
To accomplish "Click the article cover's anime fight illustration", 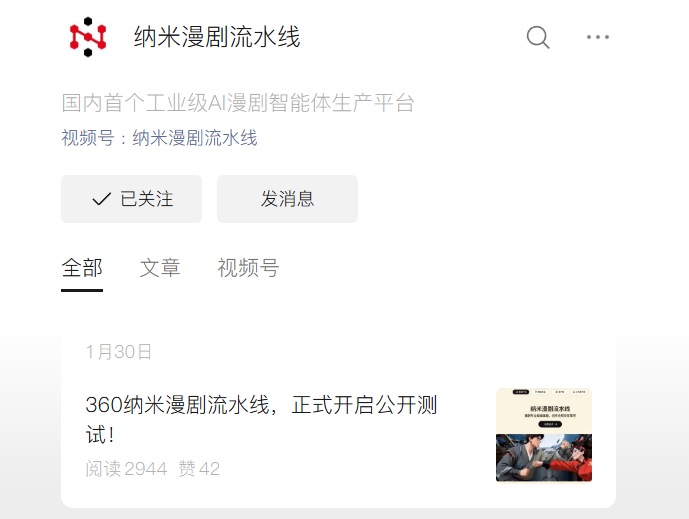I will tap(544, 457).
